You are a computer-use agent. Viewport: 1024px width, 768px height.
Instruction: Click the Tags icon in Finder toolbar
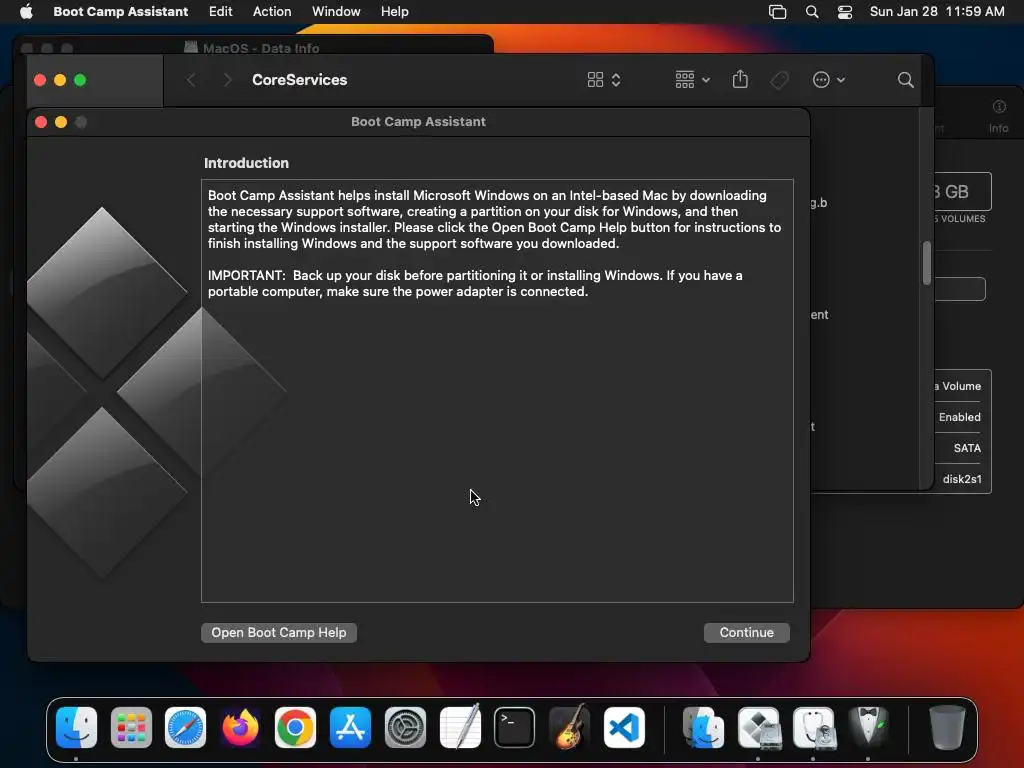(779, 80)
